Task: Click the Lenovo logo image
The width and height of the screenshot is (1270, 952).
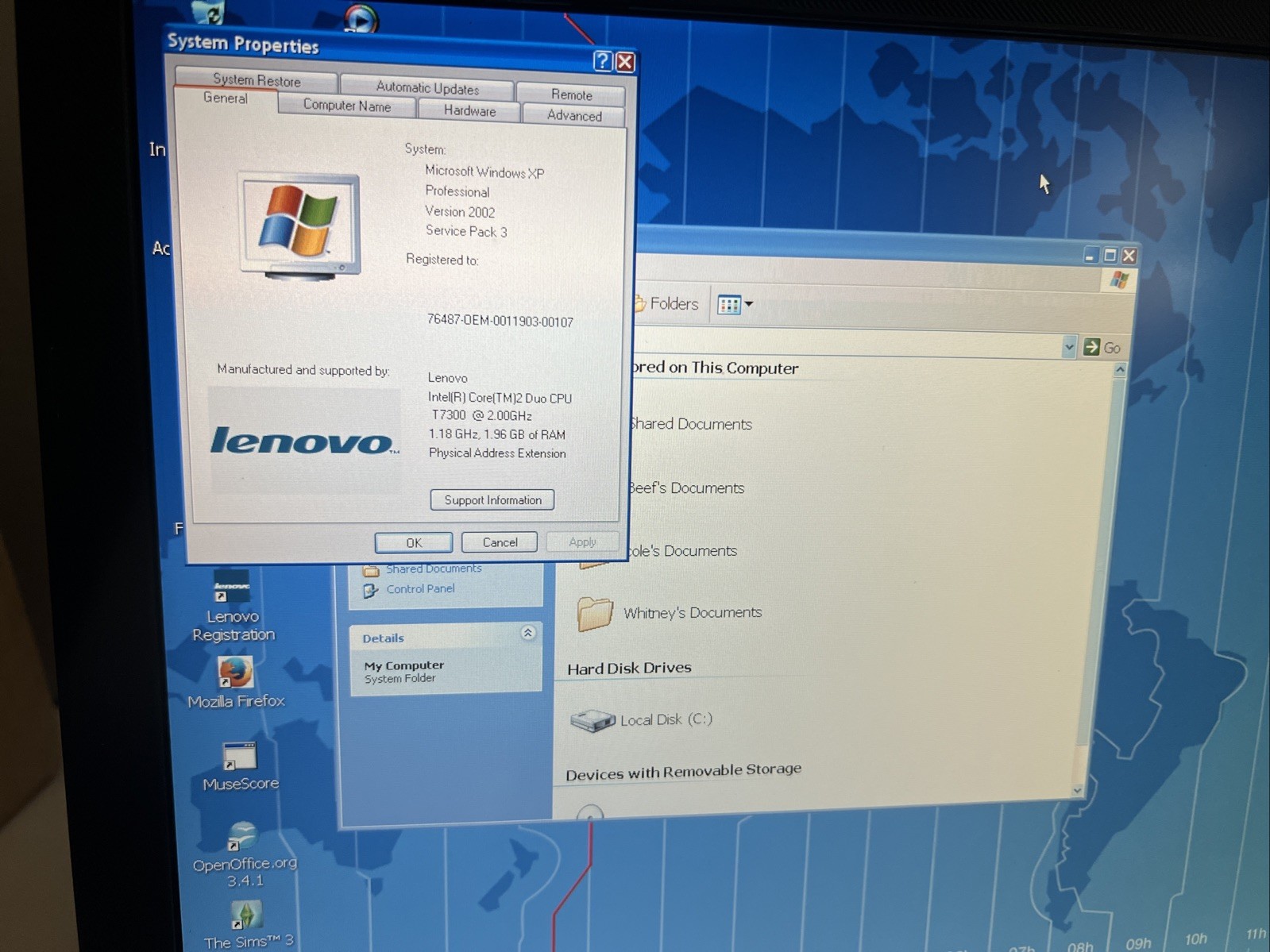Action: [x=304, y=441]
